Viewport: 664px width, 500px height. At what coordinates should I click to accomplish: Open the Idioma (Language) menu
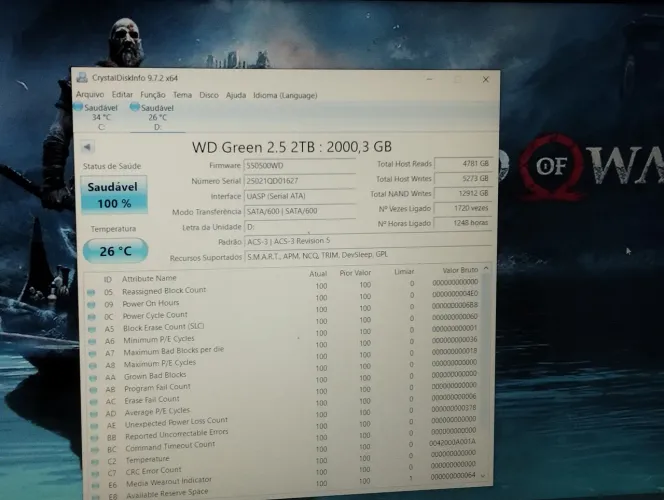click(x=285, y=96)
